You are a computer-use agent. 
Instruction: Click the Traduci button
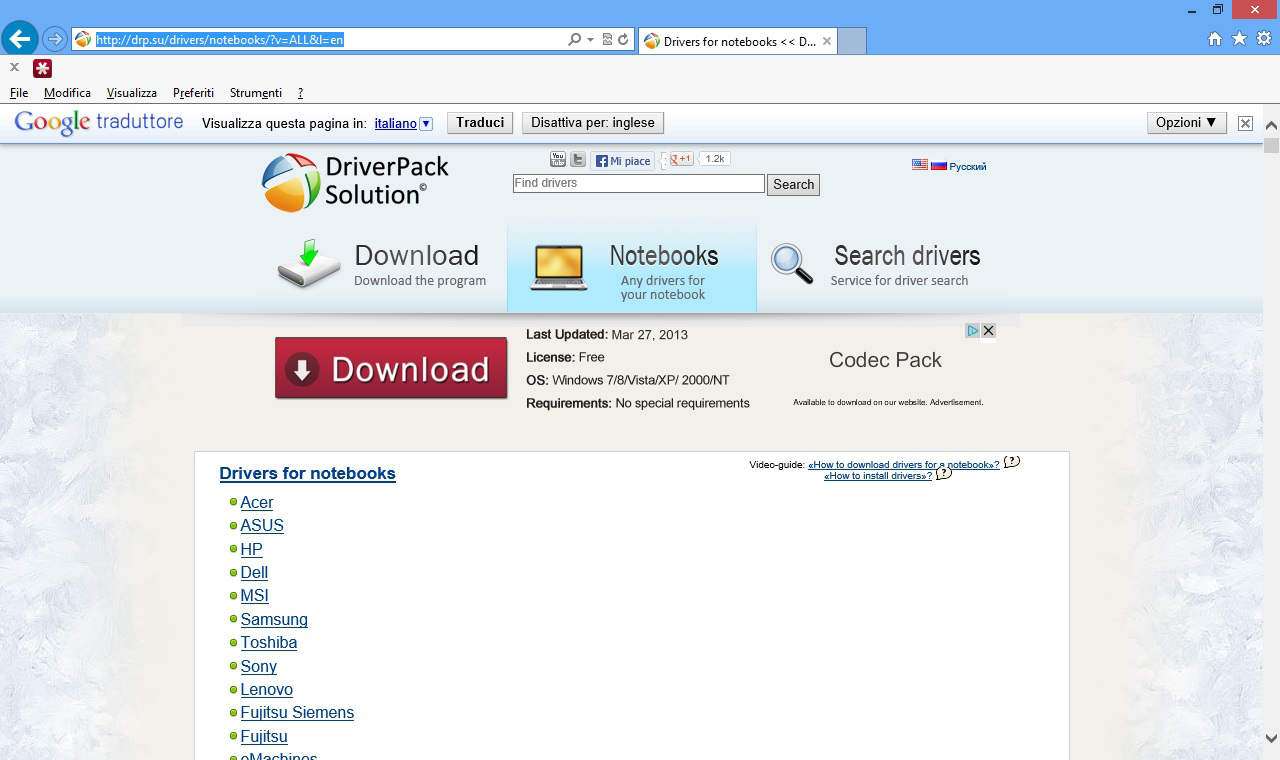click(479, 122)
